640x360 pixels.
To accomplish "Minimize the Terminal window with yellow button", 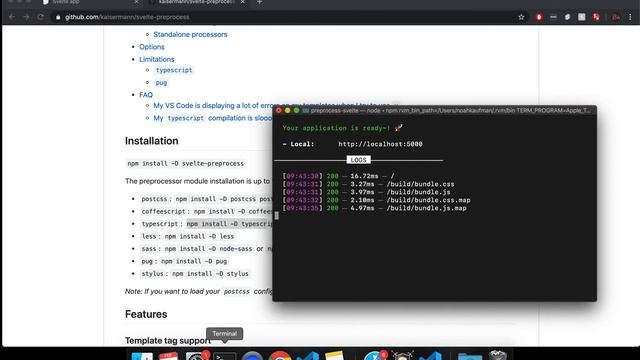I will click(287, 111).
